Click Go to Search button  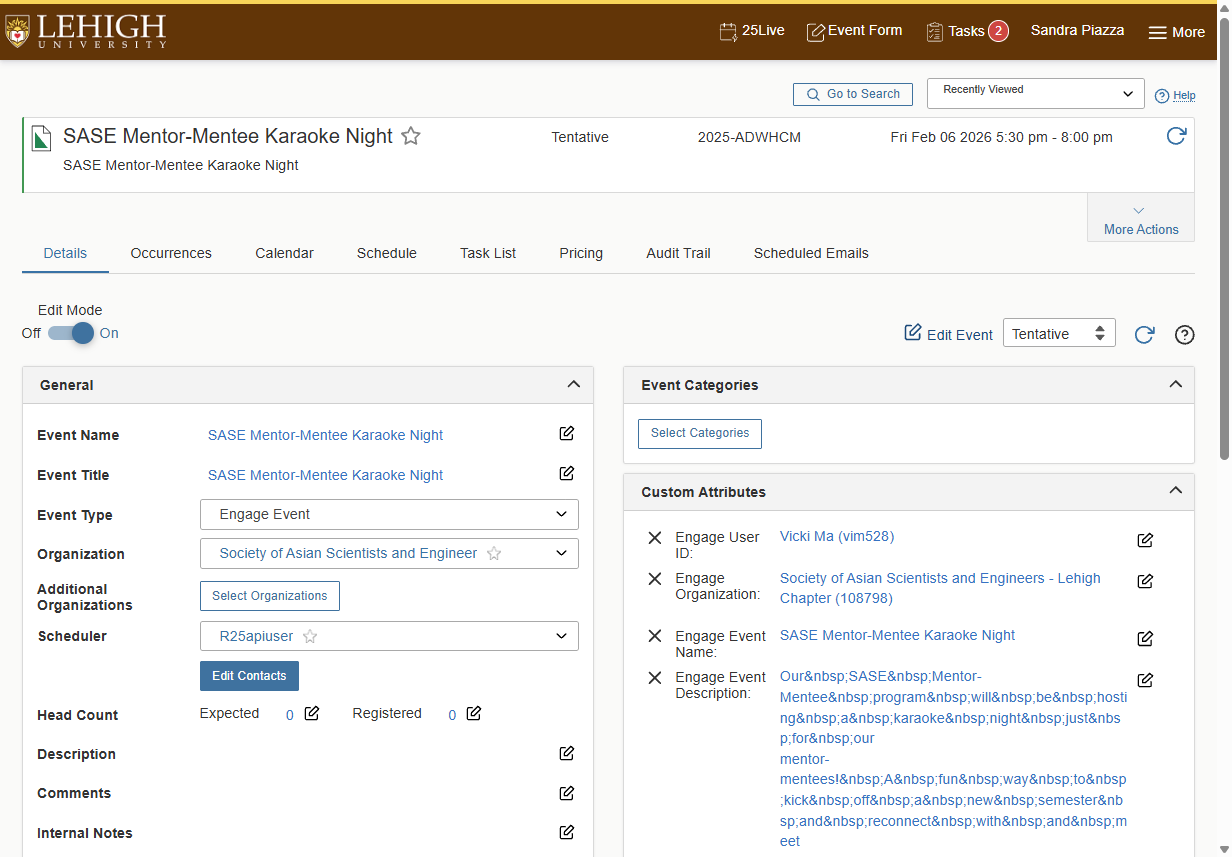pos(853,94)
